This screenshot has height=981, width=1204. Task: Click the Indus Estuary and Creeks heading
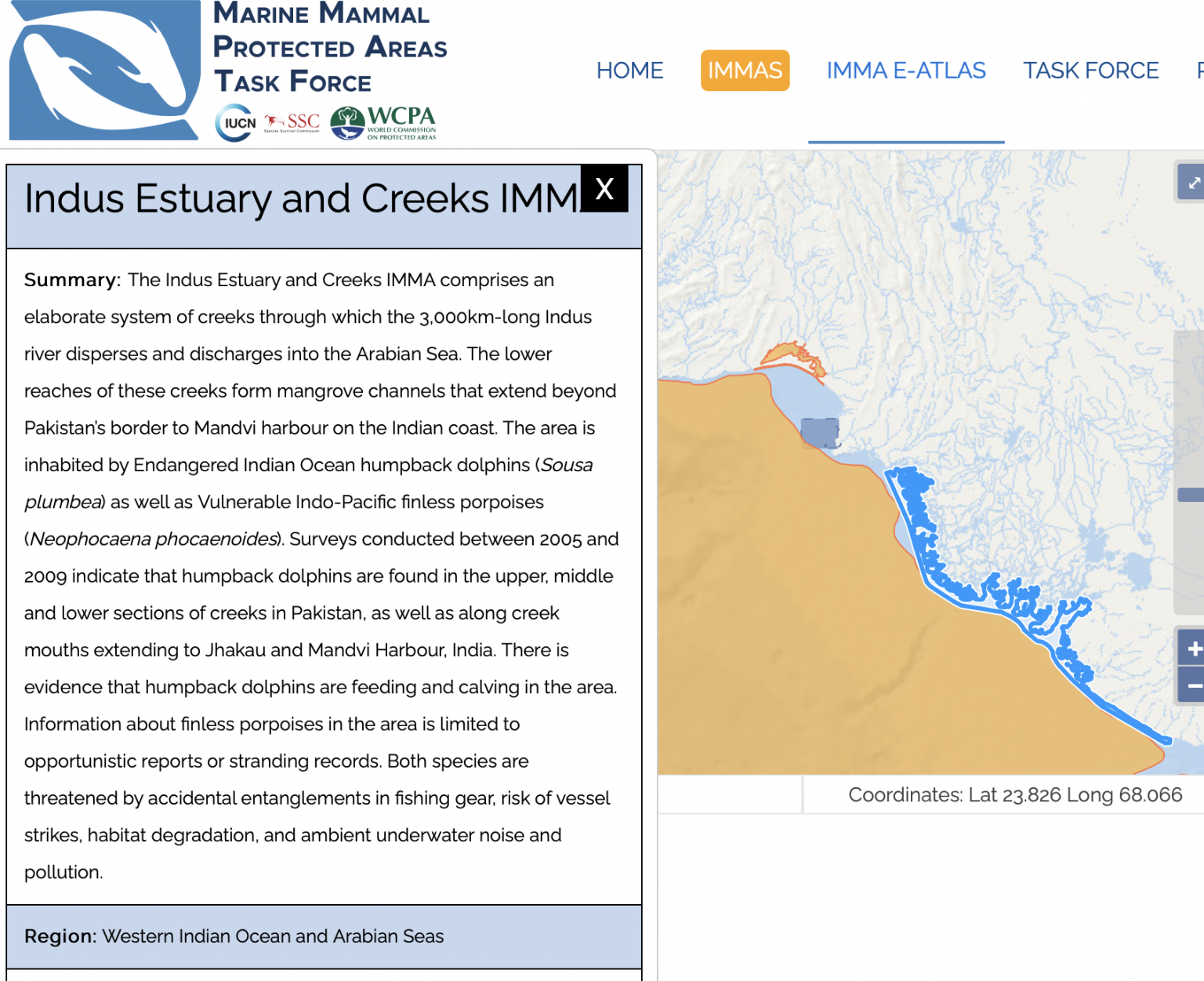coord(300,199)
